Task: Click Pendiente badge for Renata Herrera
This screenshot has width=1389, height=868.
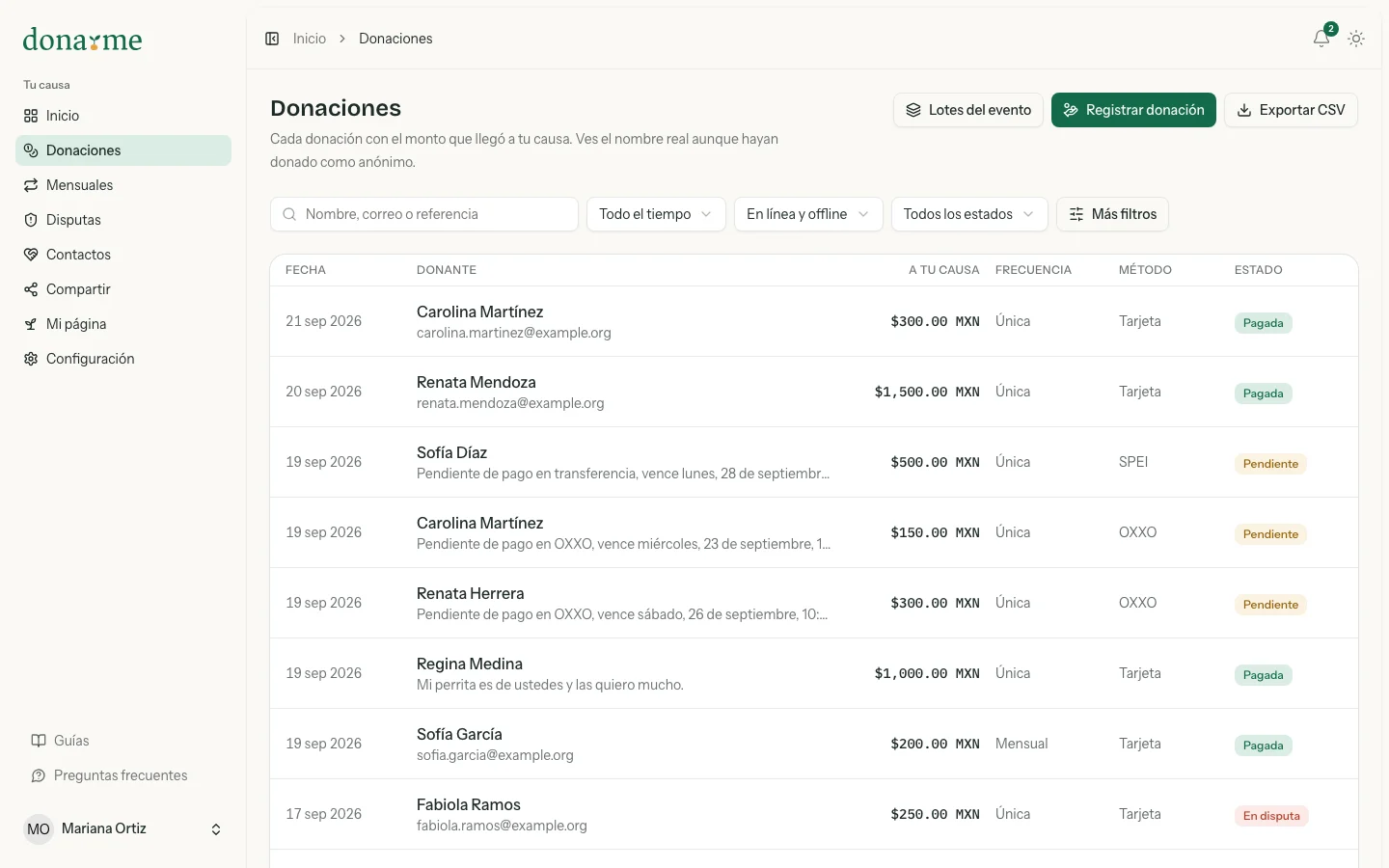Action: pos(1270,605)
